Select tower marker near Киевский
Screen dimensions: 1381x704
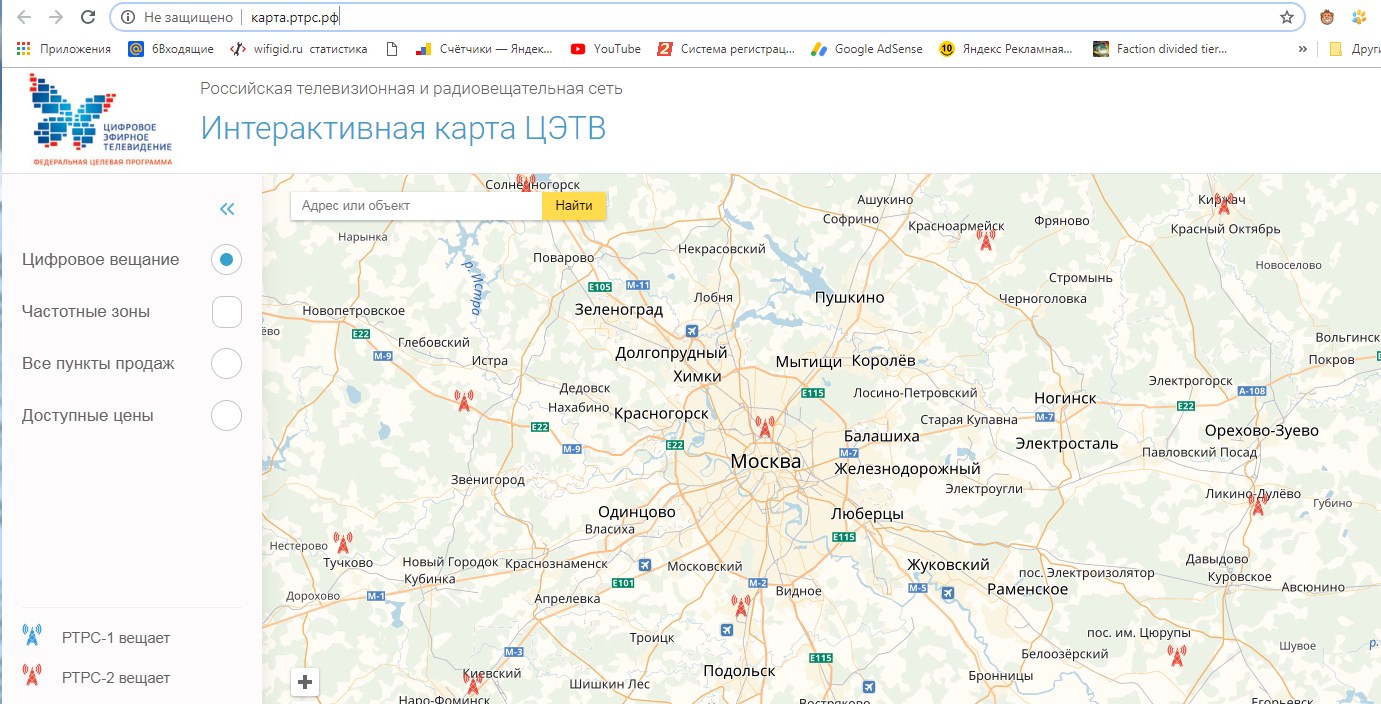click(473, 685)
